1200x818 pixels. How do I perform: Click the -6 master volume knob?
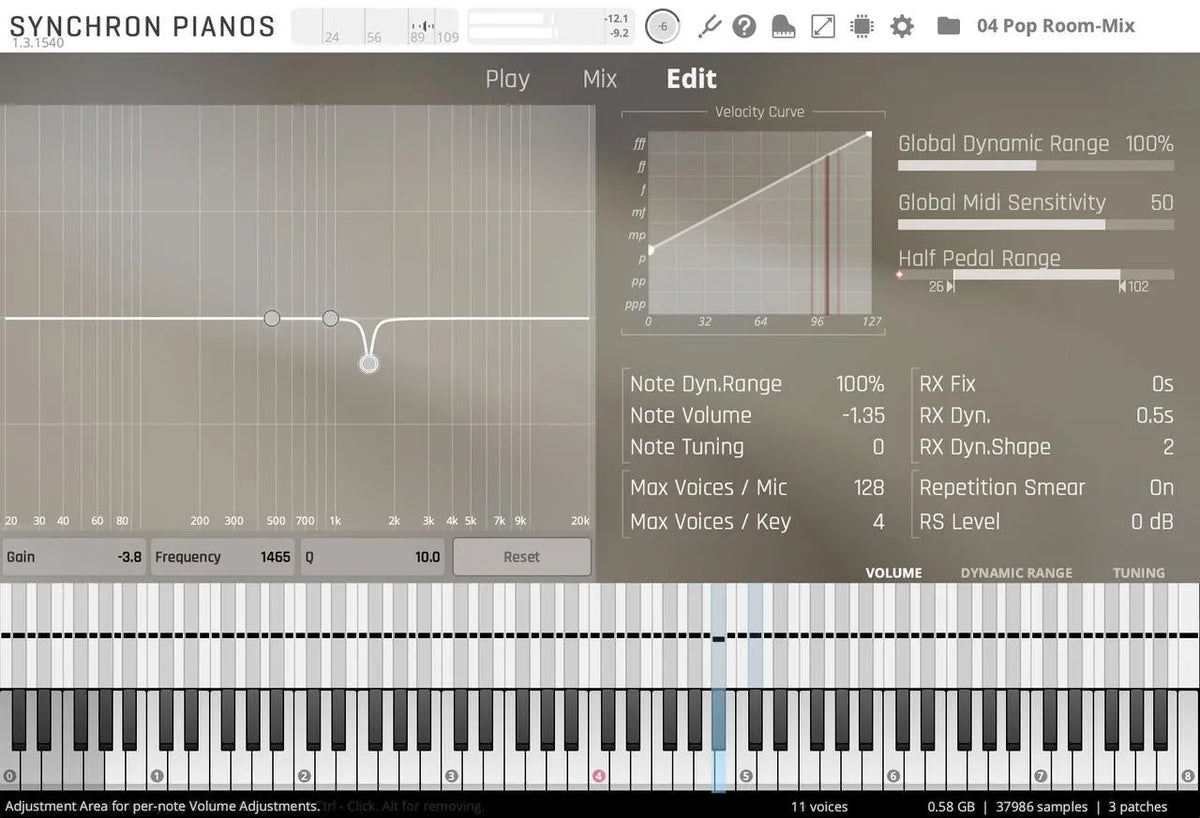point(662,25)
